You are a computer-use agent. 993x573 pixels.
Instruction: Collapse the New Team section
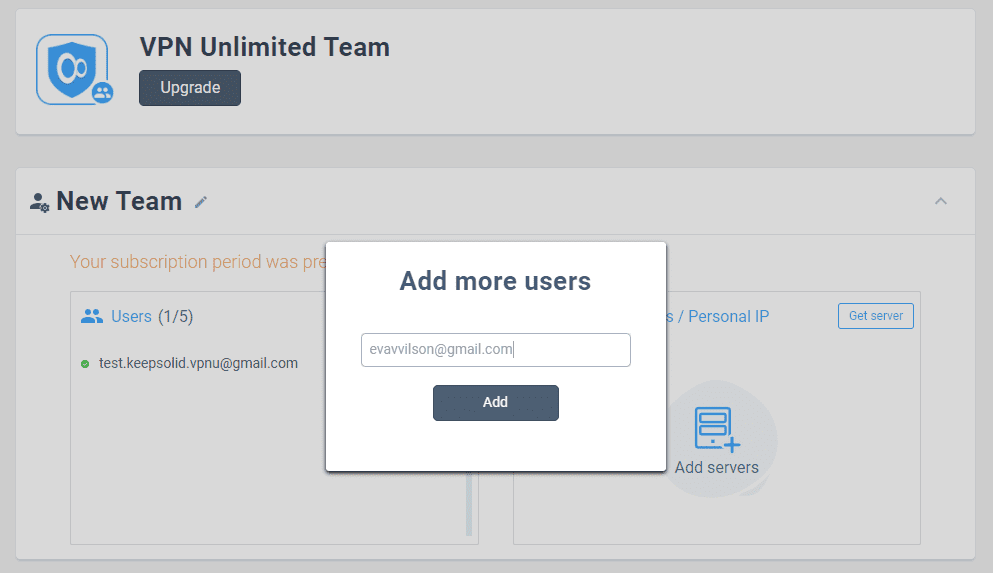(940, 201)
